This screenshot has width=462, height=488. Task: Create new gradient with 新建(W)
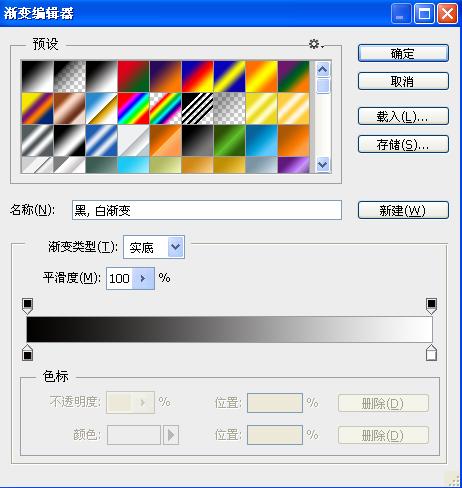(403, 210)
